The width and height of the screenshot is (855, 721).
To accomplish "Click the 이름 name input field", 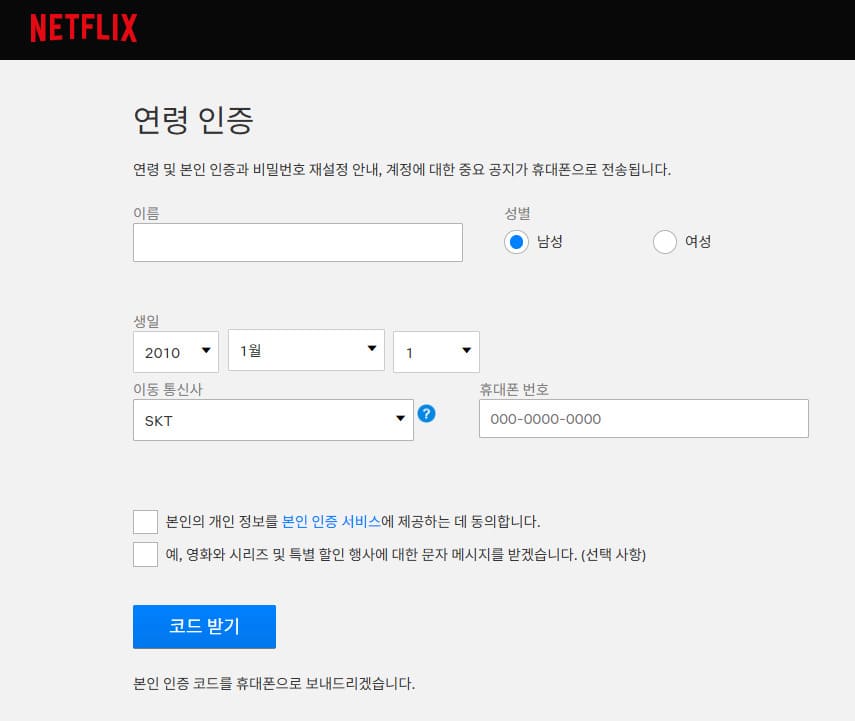I will [297, 242].
